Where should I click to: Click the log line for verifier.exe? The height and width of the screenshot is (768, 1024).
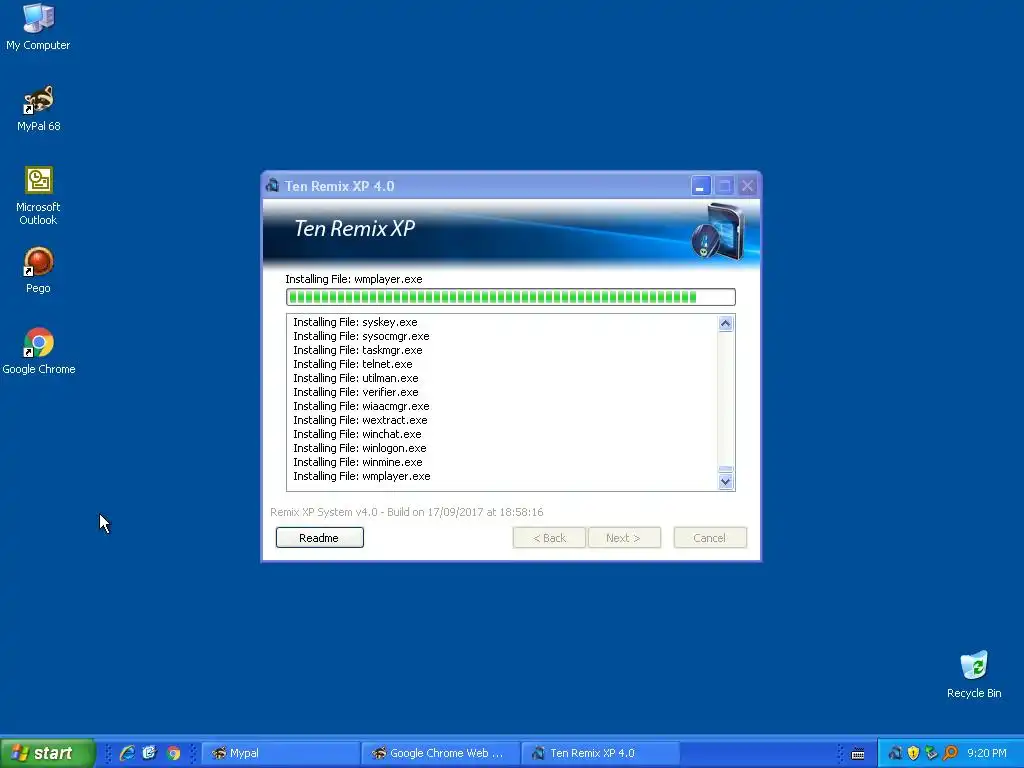pos(356,392)
